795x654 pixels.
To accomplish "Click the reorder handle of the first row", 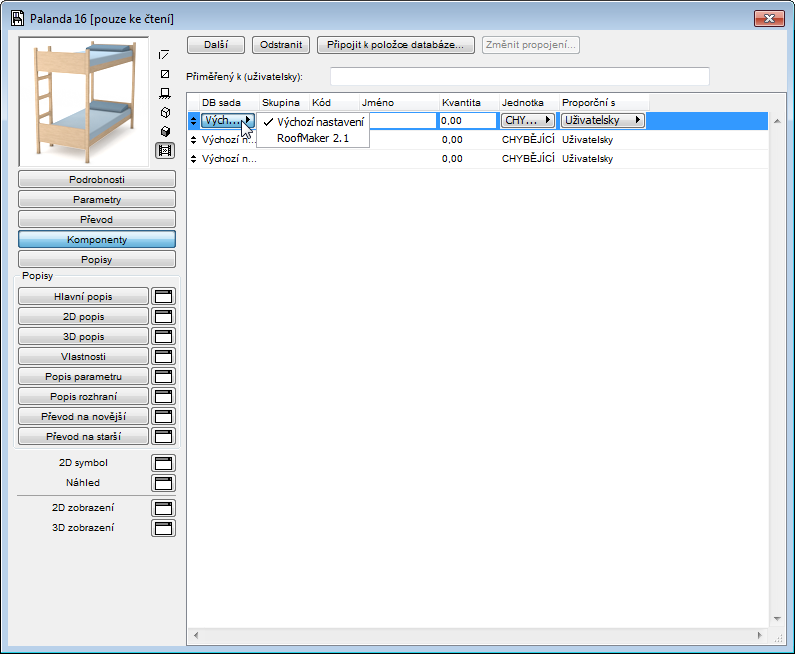I will click(x=193, y=121).
